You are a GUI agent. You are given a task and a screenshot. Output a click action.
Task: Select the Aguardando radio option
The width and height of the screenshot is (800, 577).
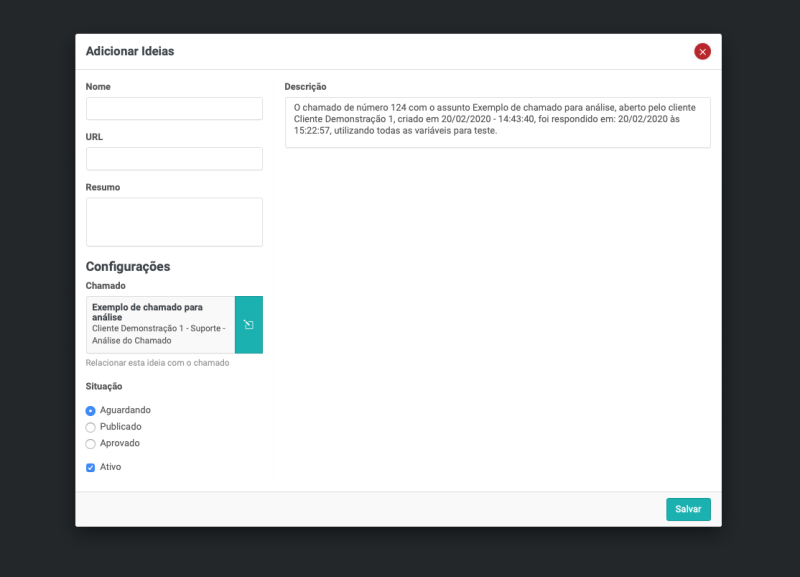[91, 410]
